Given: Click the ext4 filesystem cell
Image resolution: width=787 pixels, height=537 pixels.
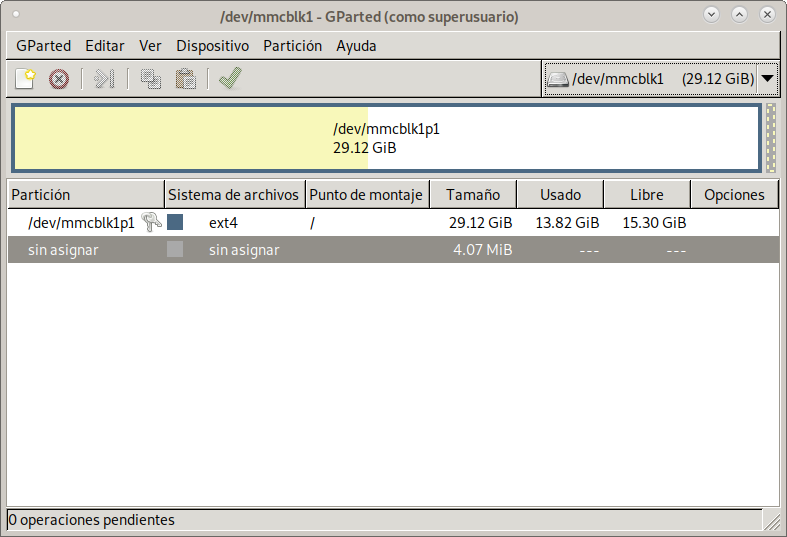Looking at the screenshot, I should 223,222.
